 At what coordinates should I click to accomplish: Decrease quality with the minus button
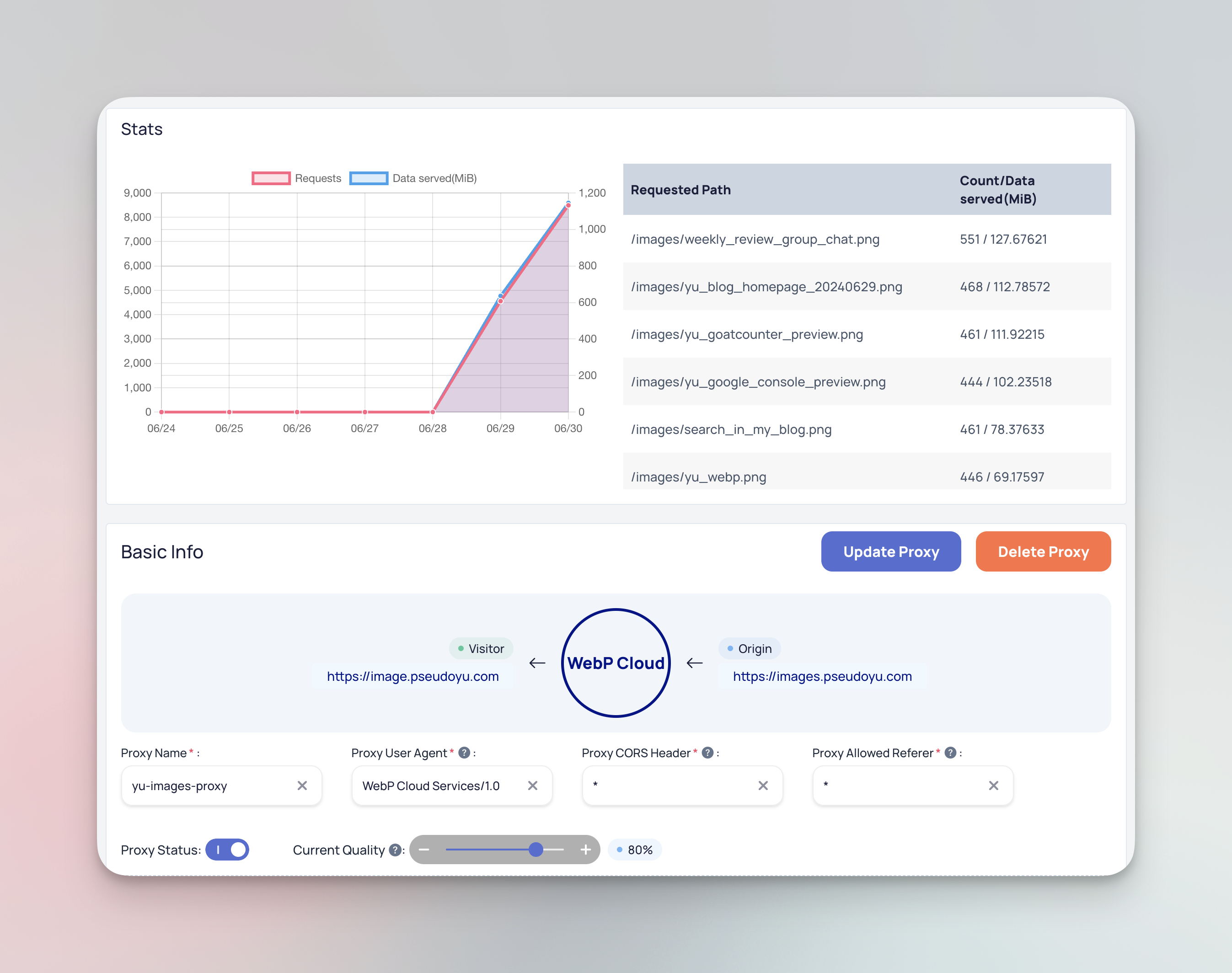(423, 850)
